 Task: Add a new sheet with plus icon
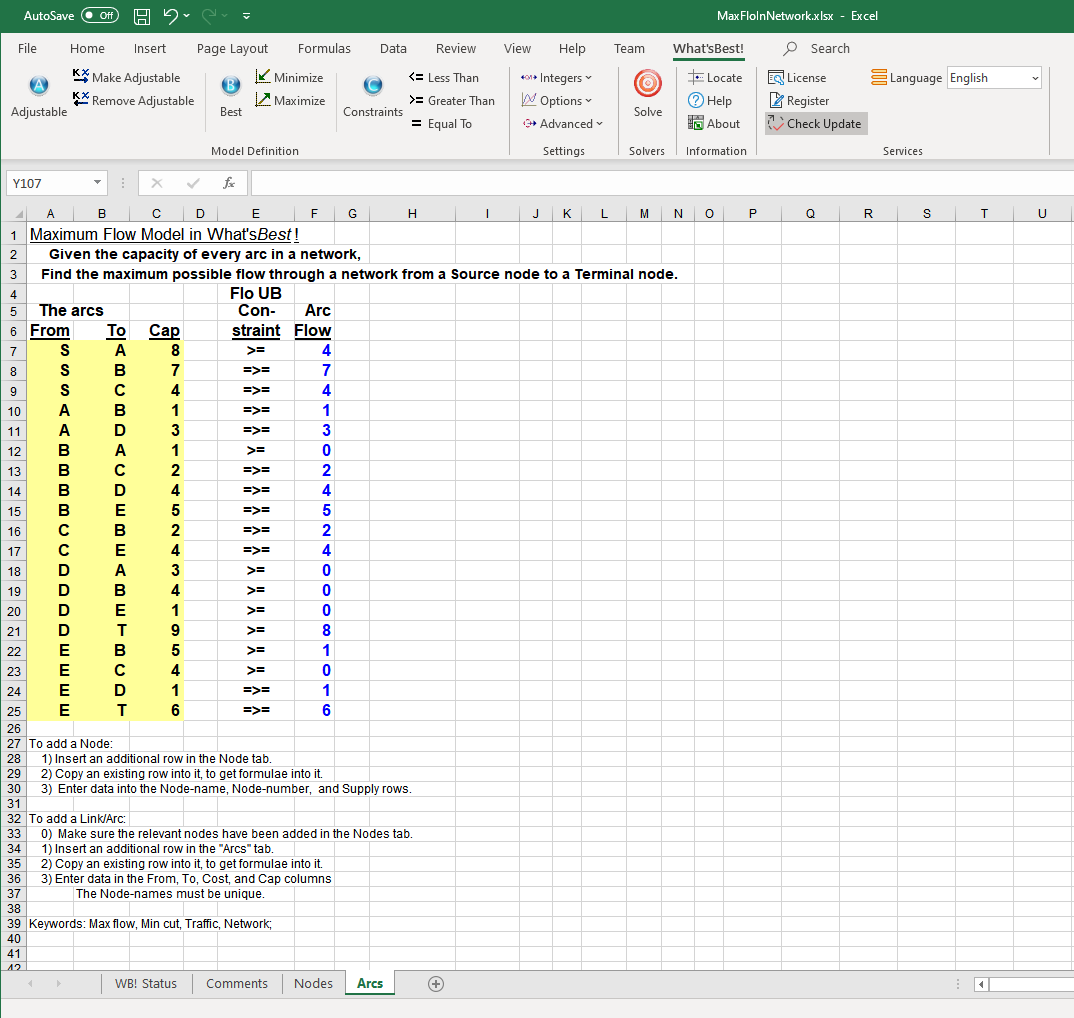(x=436, y=984)
